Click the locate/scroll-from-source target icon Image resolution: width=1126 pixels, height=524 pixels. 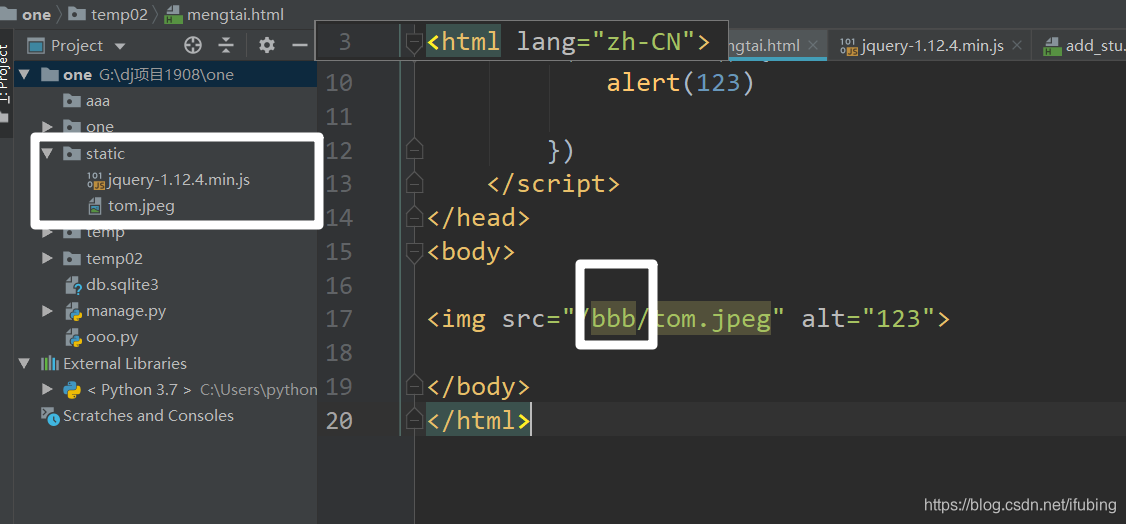point(192,46)
